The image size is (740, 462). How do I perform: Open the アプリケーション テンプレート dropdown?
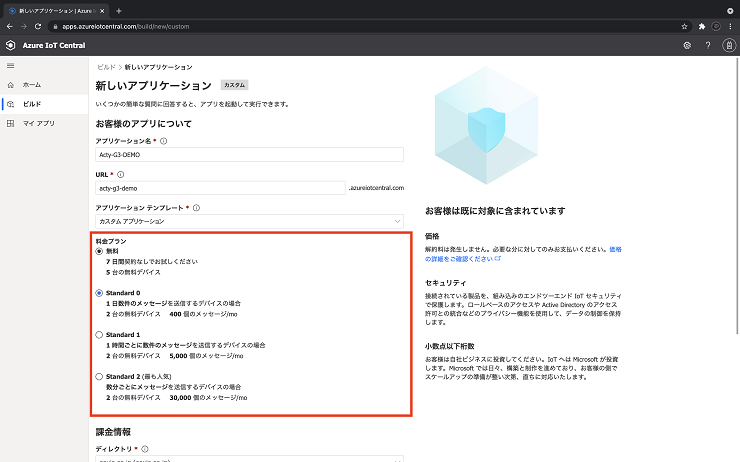pos(249,221)
